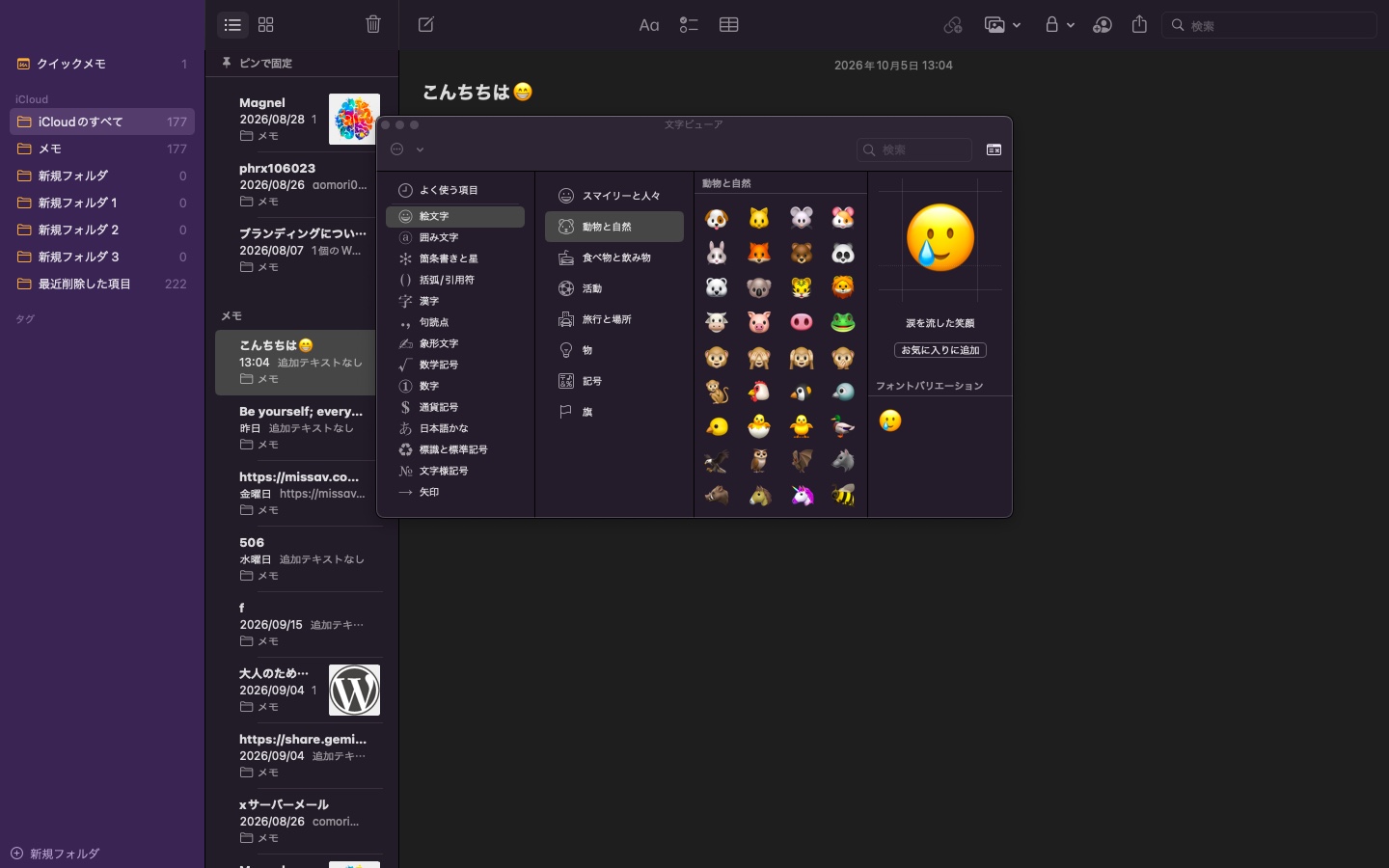Open 新規フォルダ 1 in the sidebar

pyautogui.click(x=102, y=203)
